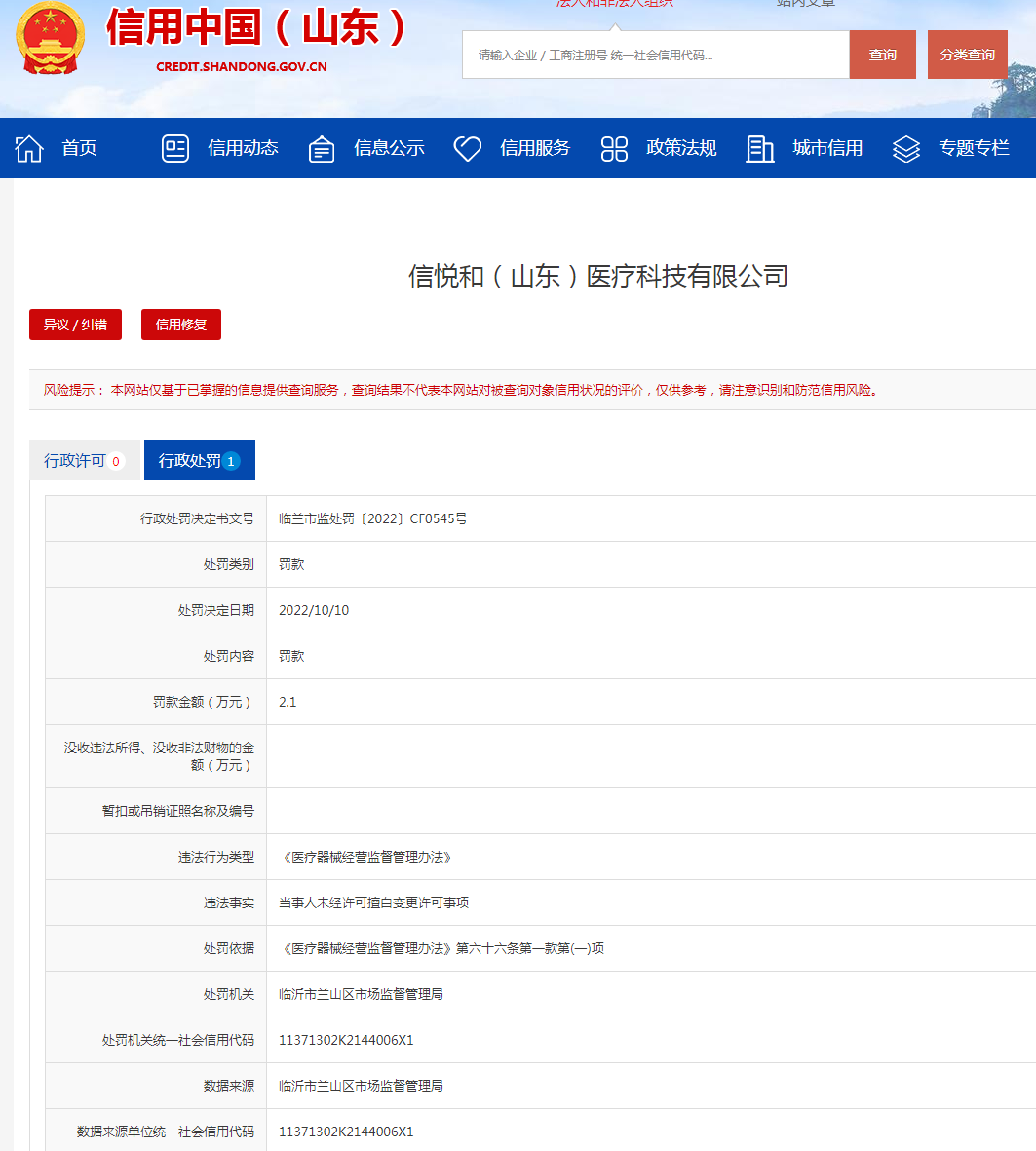1036x1151 pixels.
Task: Click the national emblem logo
Action: [x=51, y=39]
